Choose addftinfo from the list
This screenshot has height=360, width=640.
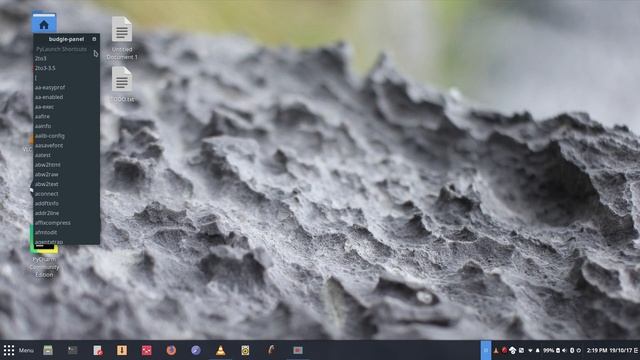click(x=47, y=203)
